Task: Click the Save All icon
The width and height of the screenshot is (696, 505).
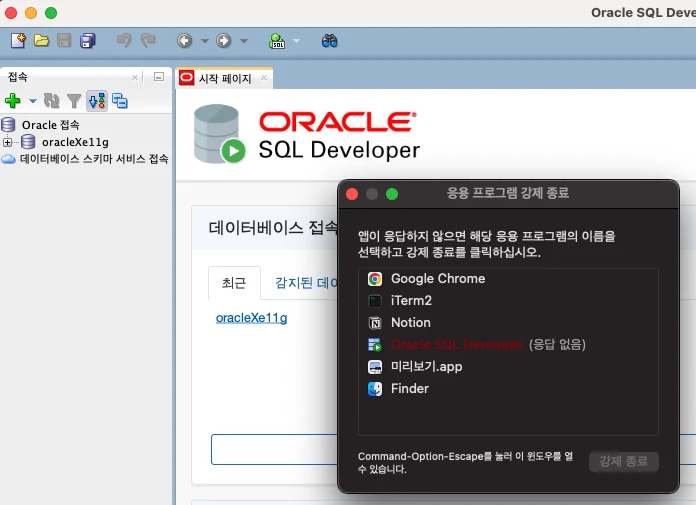Action: coord(87,41)
